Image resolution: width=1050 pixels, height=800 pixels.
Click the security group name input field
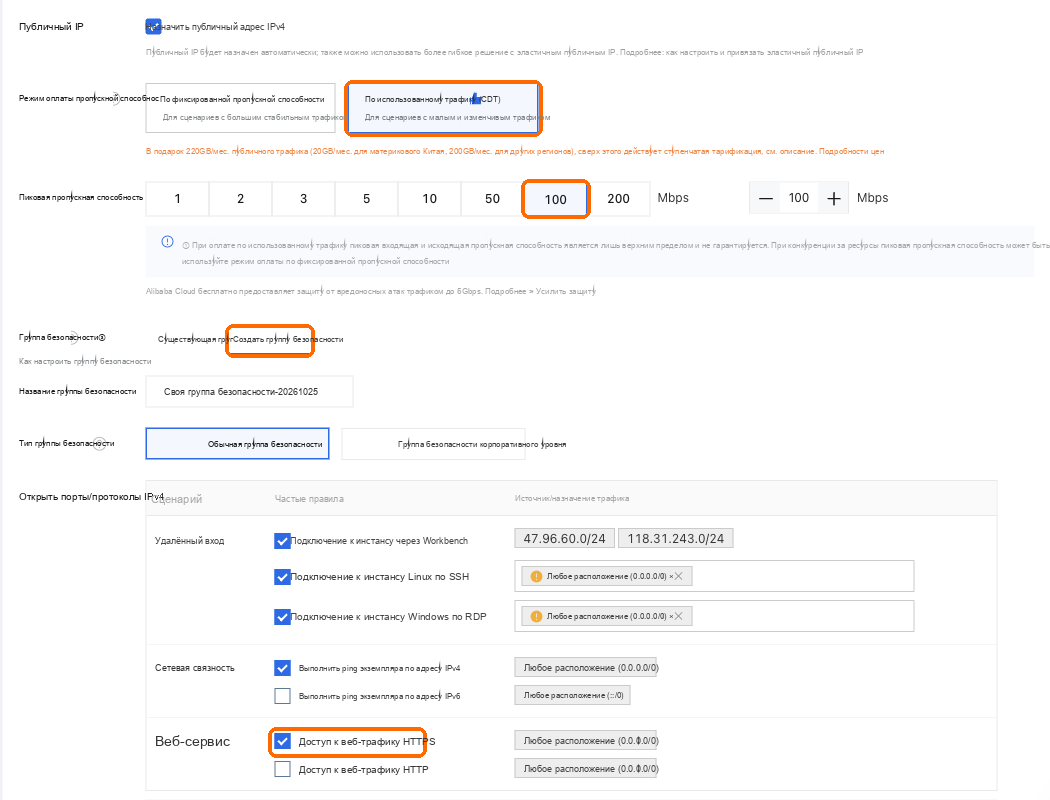tap(249, 392)
